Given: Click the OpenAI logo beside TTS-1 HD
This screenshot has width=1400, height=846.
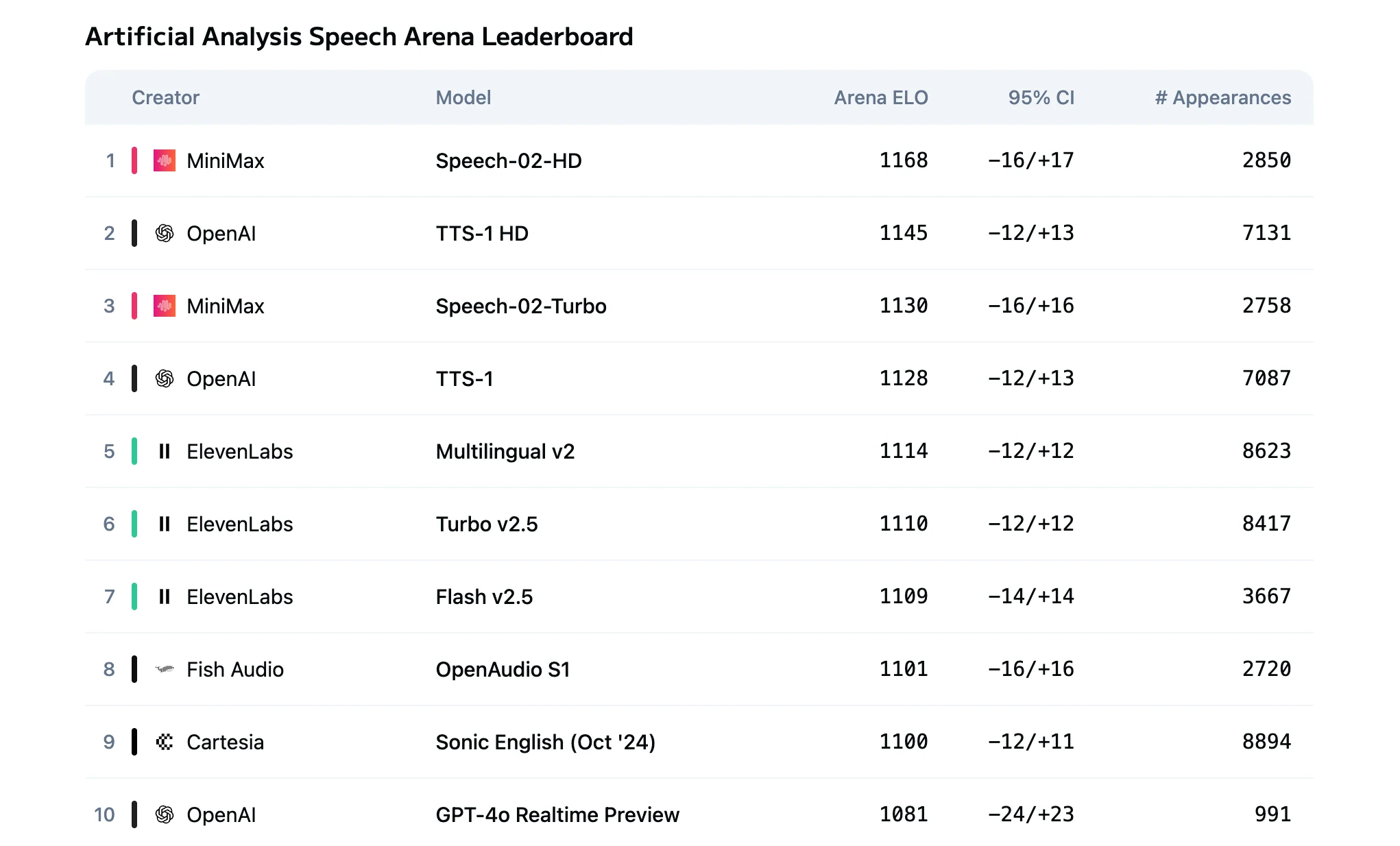Looking at the screenshot, I should [164, 233].
